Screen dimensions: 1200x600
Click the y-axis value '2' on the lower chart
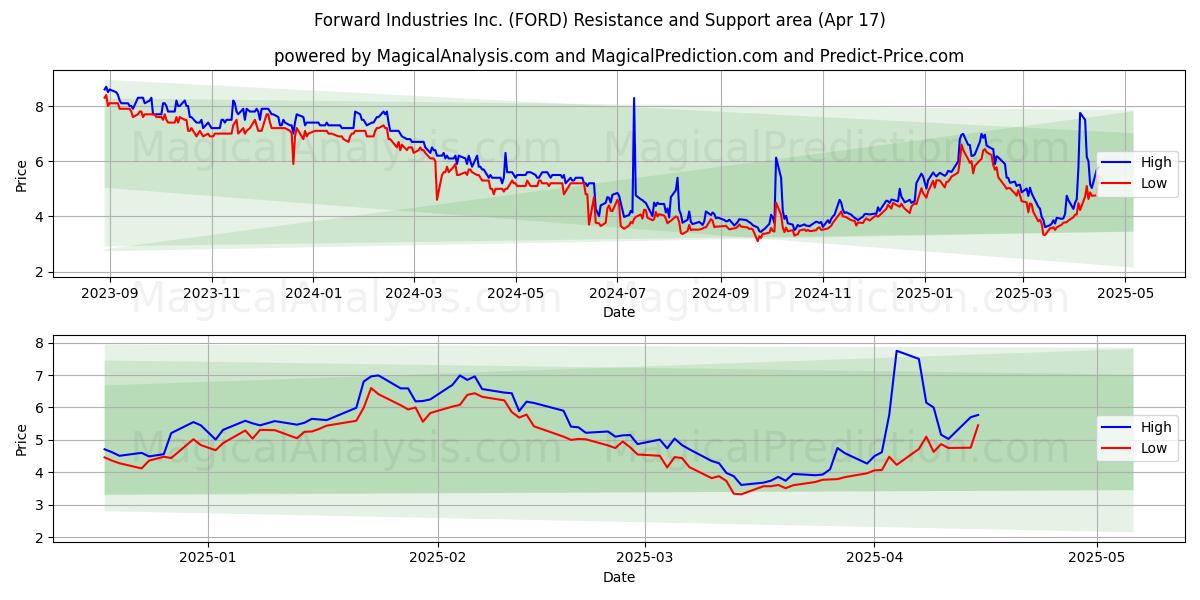[x=41, y=538]
